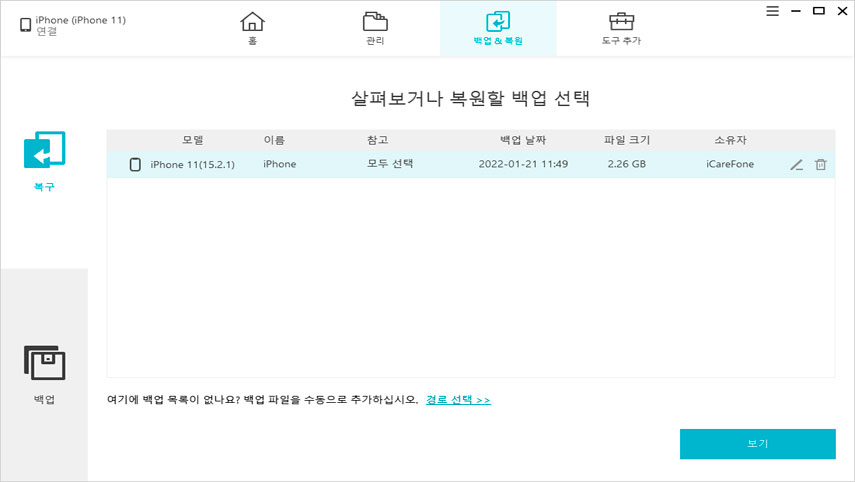Click the 참고 column header
Screen dimensions: 855x482
(377, 140)
